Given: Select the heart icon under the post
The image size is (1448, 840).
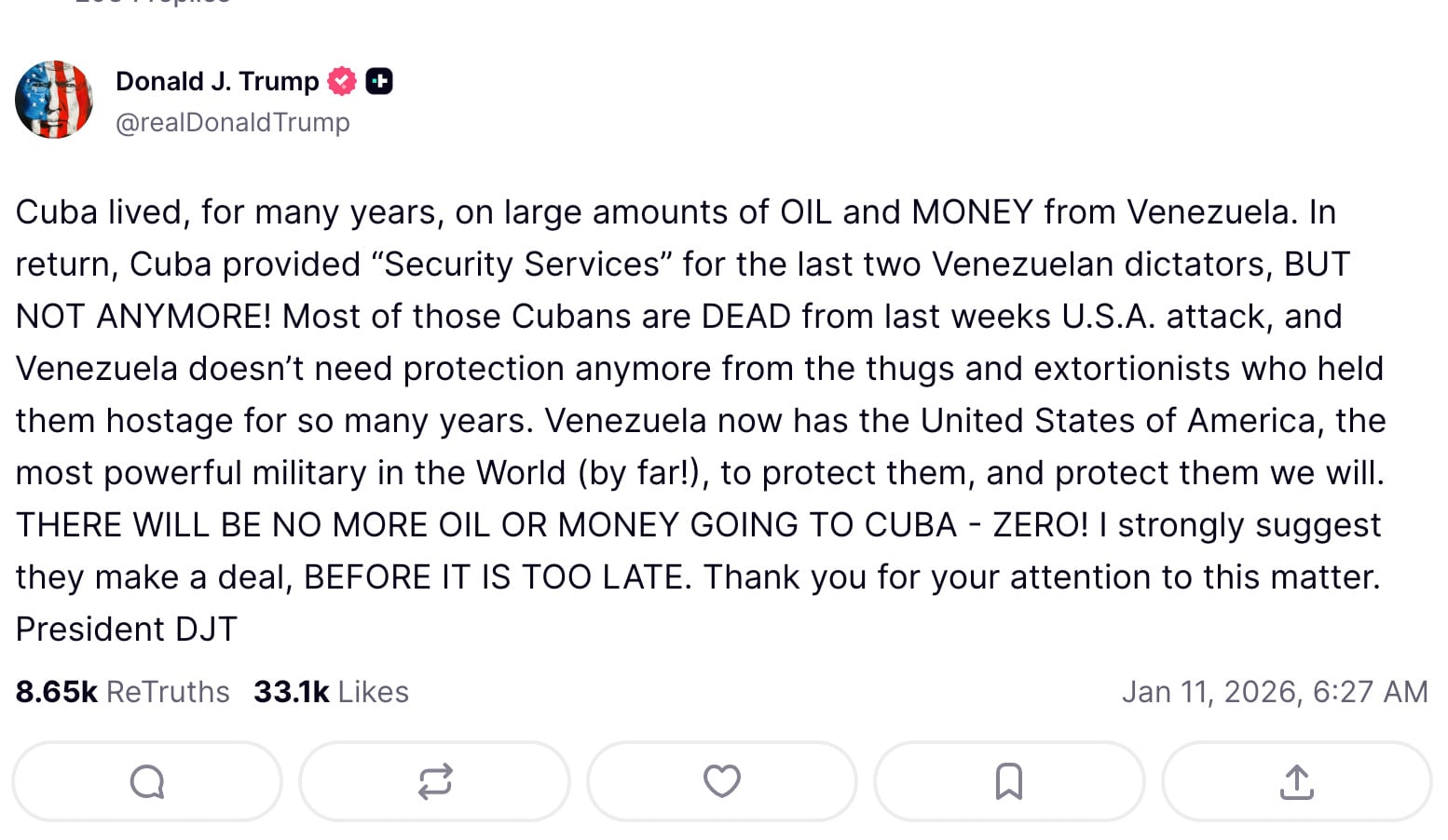Looking at the screenshot, I should [722, 782].
